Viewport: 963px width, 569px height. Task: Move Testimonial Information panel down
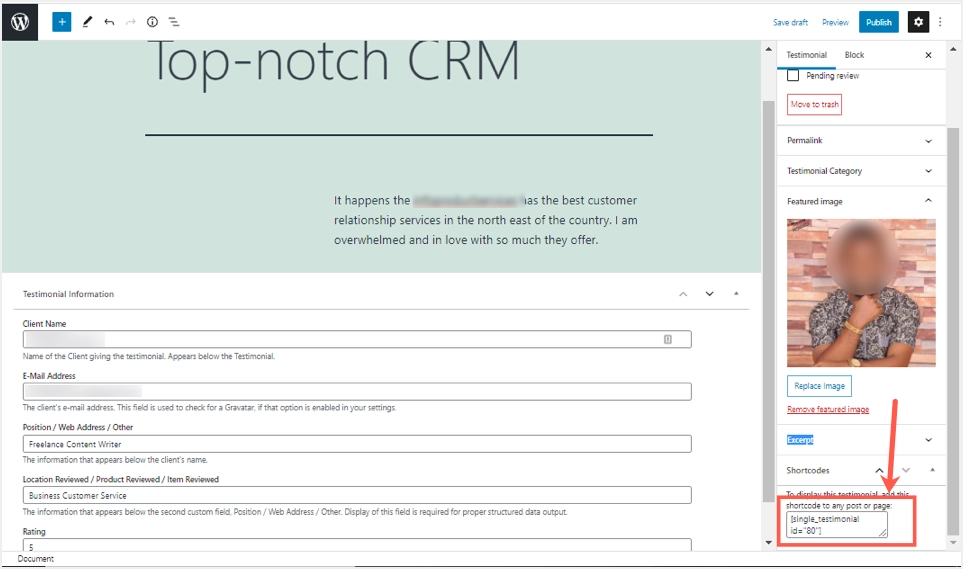pos(709,294)
